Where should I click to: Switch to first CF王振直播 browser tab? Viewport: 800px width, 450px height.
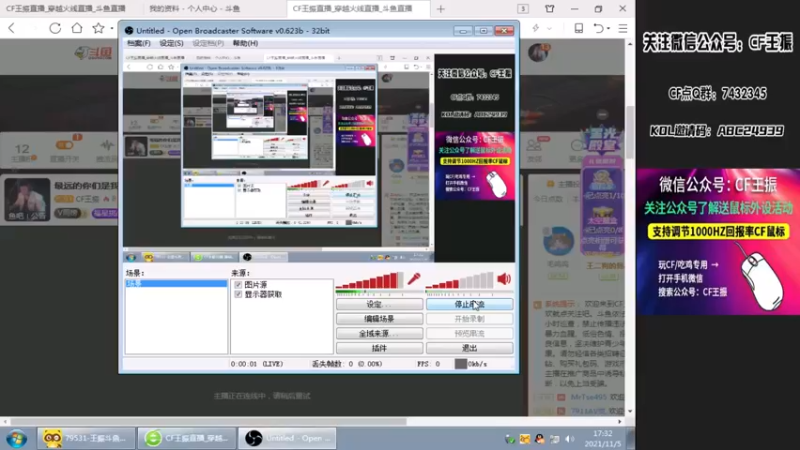pos(66,9)
